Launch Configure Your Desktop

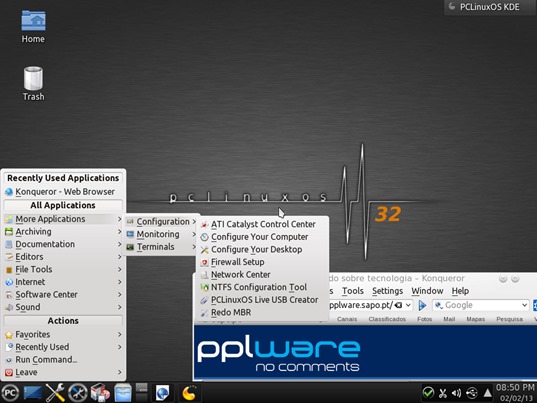[263, 250]
